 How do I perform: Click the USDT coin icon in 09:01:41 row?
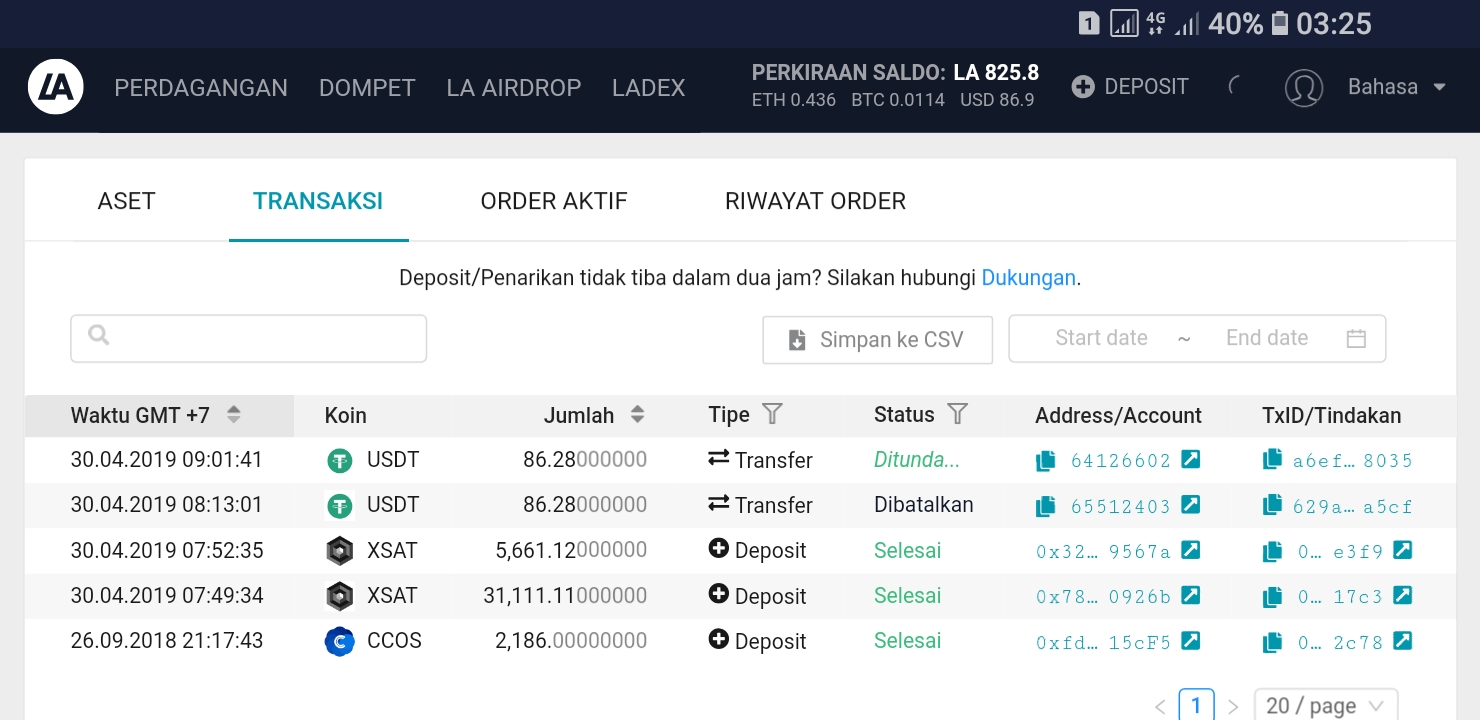pyautogui.click(x=340, y=461)
